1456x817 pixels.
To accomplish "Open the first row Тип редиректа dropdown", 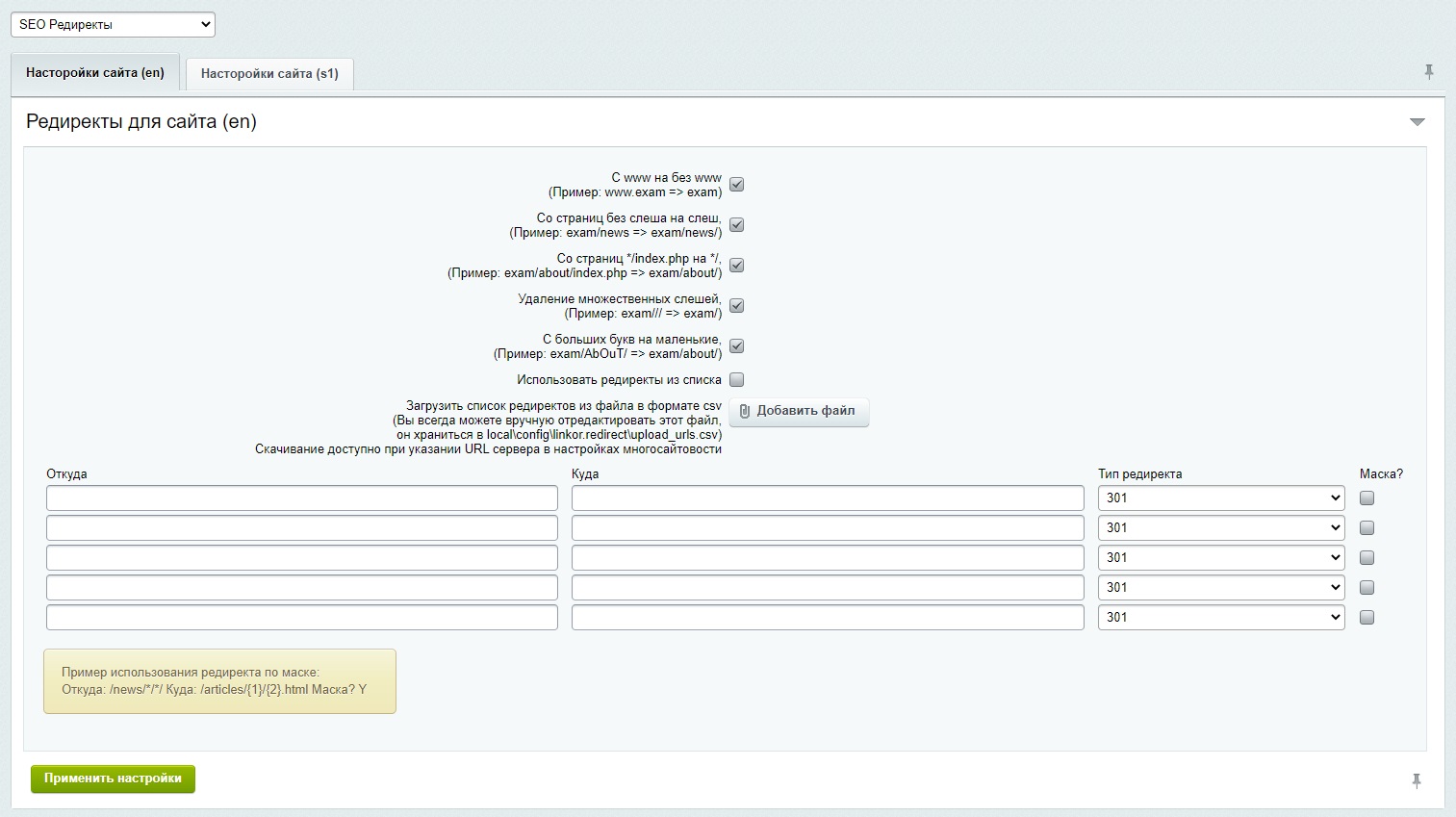I will [x=1221, y=498].
